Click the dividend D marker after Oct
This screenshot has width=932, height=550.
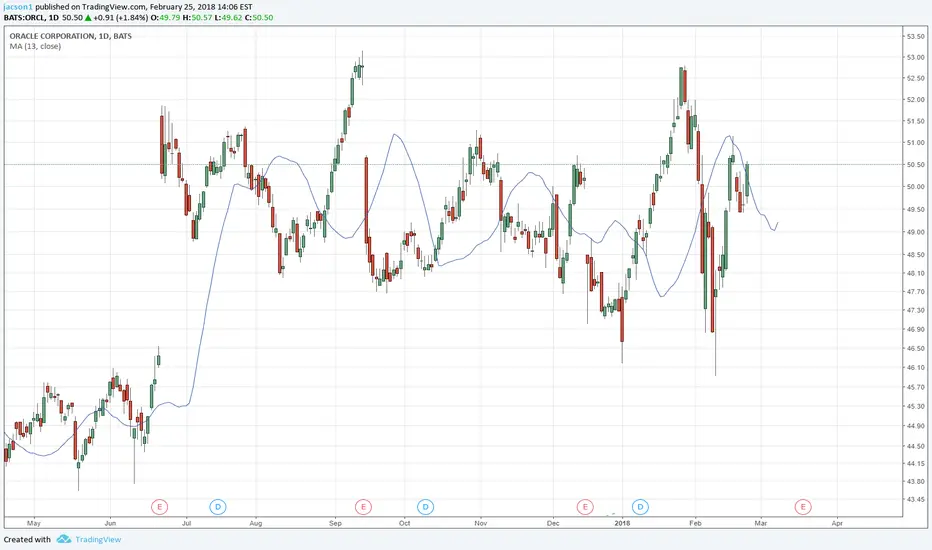pyautogui.click(x=426, y=507)
